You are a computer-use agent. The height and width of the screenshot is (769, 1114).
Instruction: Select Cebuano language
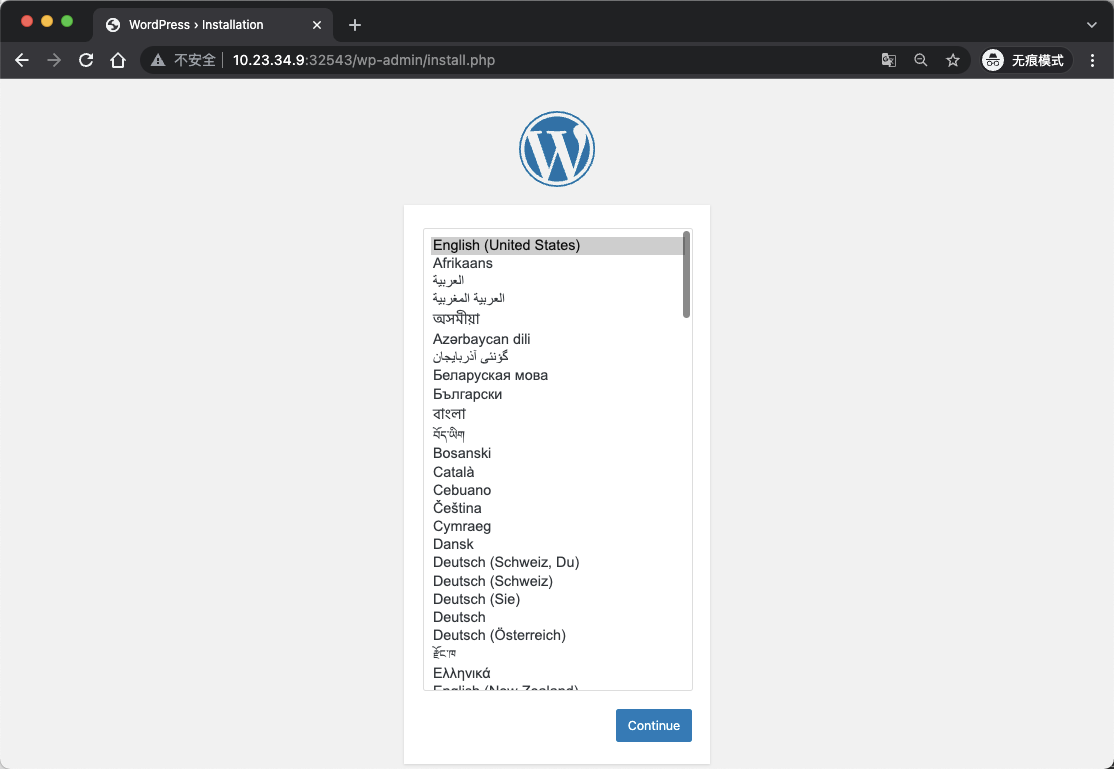[x=557, y=490]
